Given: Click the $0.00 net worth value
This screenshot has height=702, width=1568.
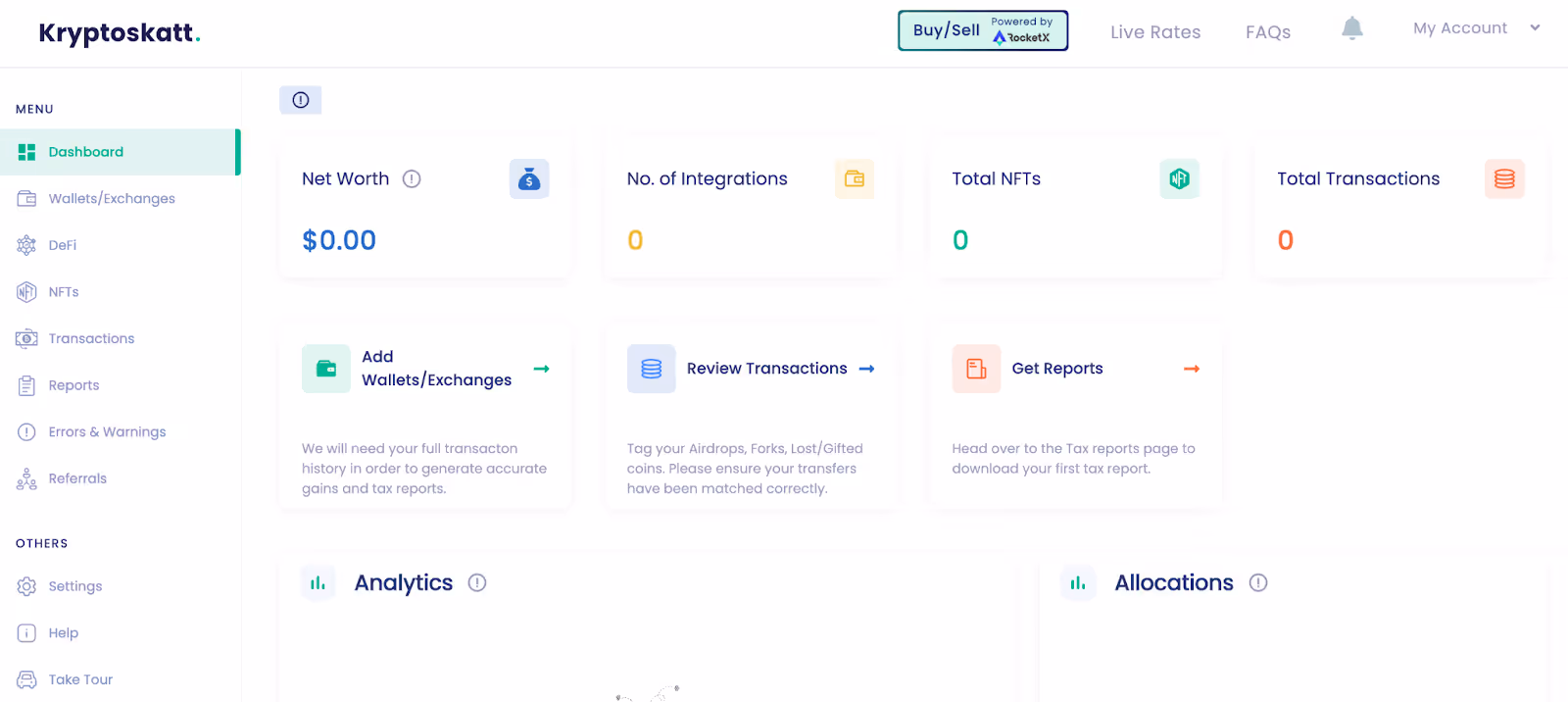Looking at the screenshot, I should pos(339,240).
